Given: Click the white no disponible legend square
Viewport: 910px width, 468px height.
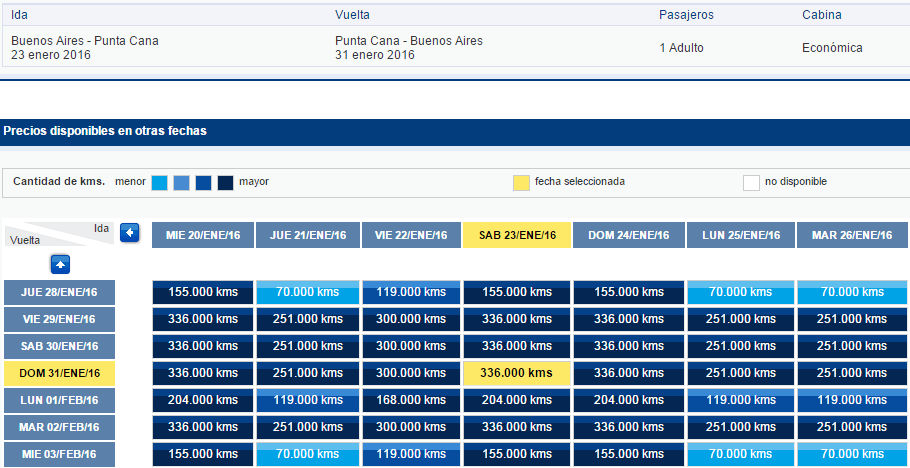Looking at the screenshot, I should click(751, 182).
